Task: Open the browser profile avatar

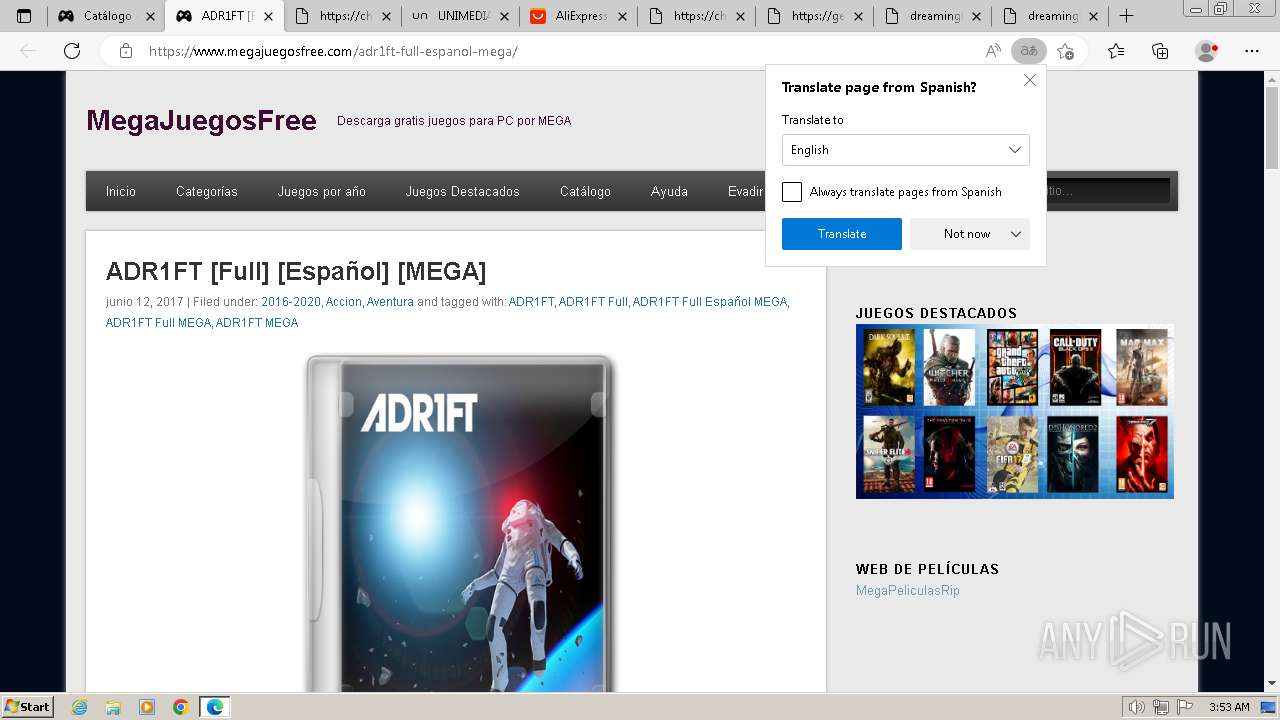Action: 1207,51
